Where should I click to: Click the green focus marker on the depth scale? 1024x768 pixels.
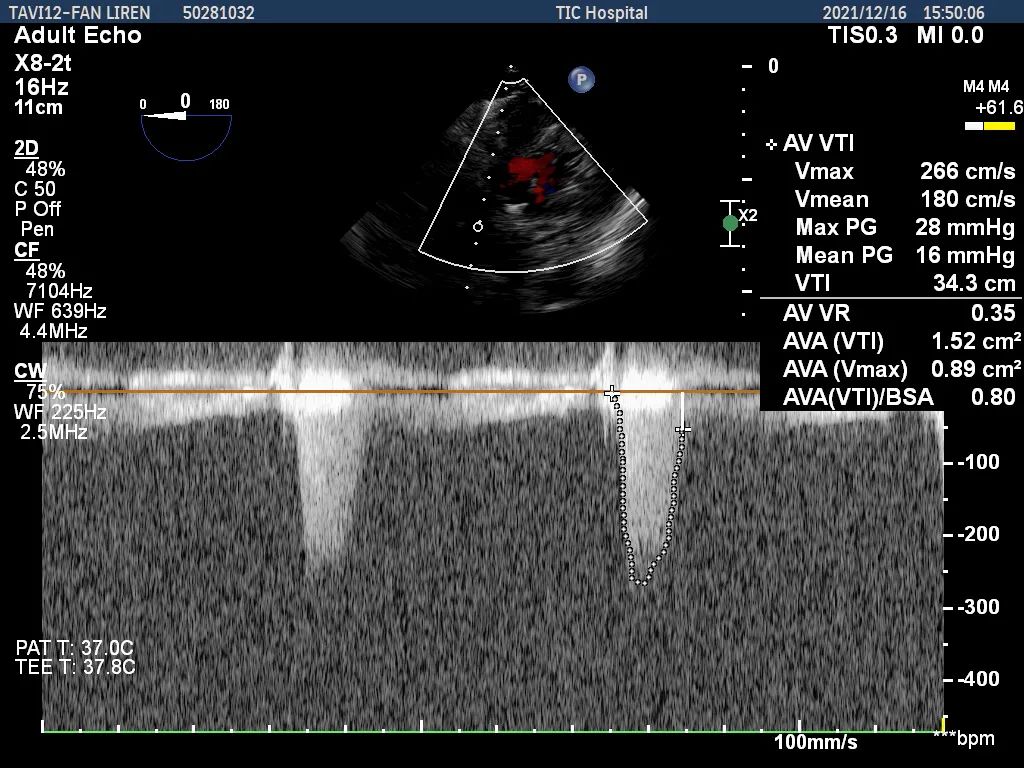(x=731, y=223)
